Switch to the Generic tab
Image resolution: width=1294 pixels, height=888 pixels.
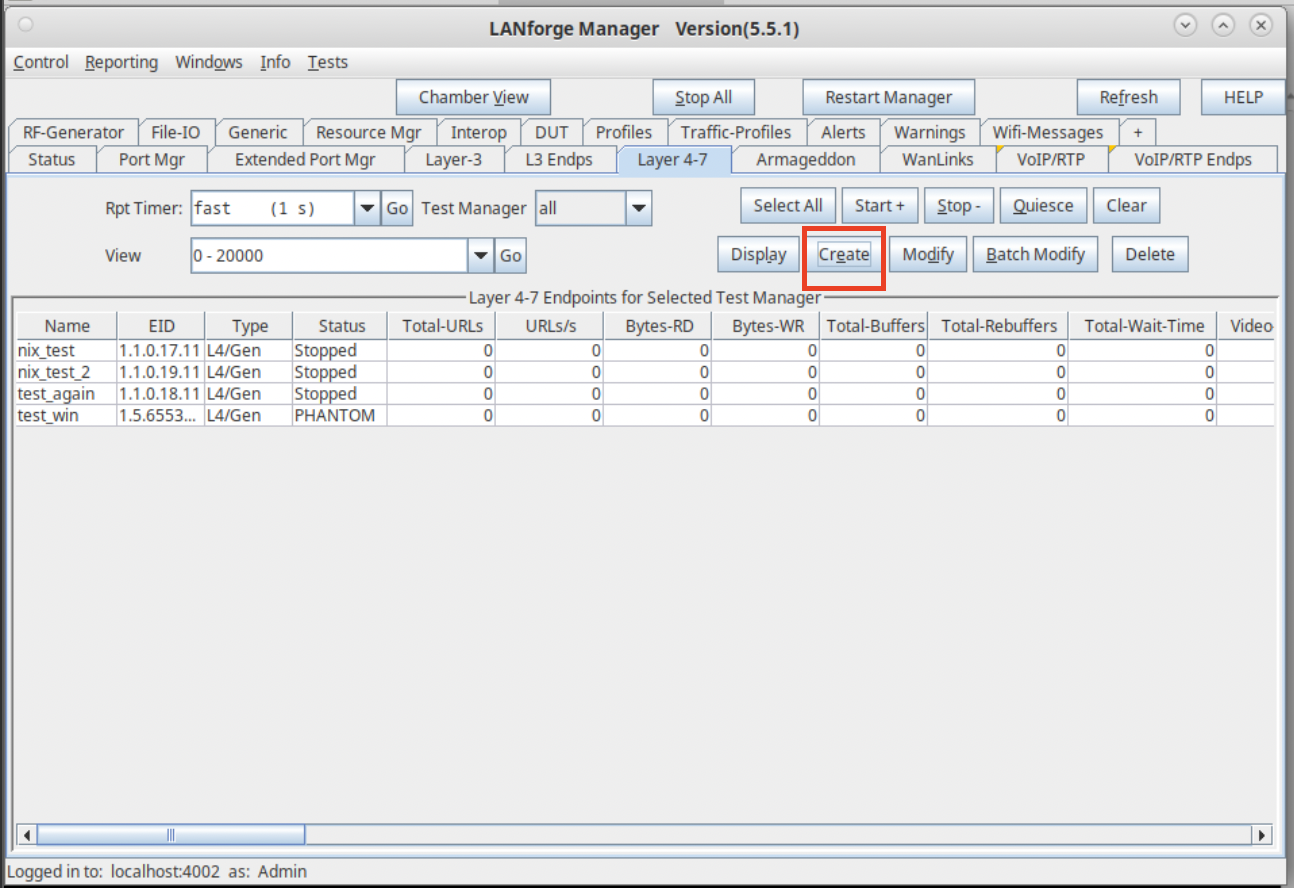tap(258, 132)
